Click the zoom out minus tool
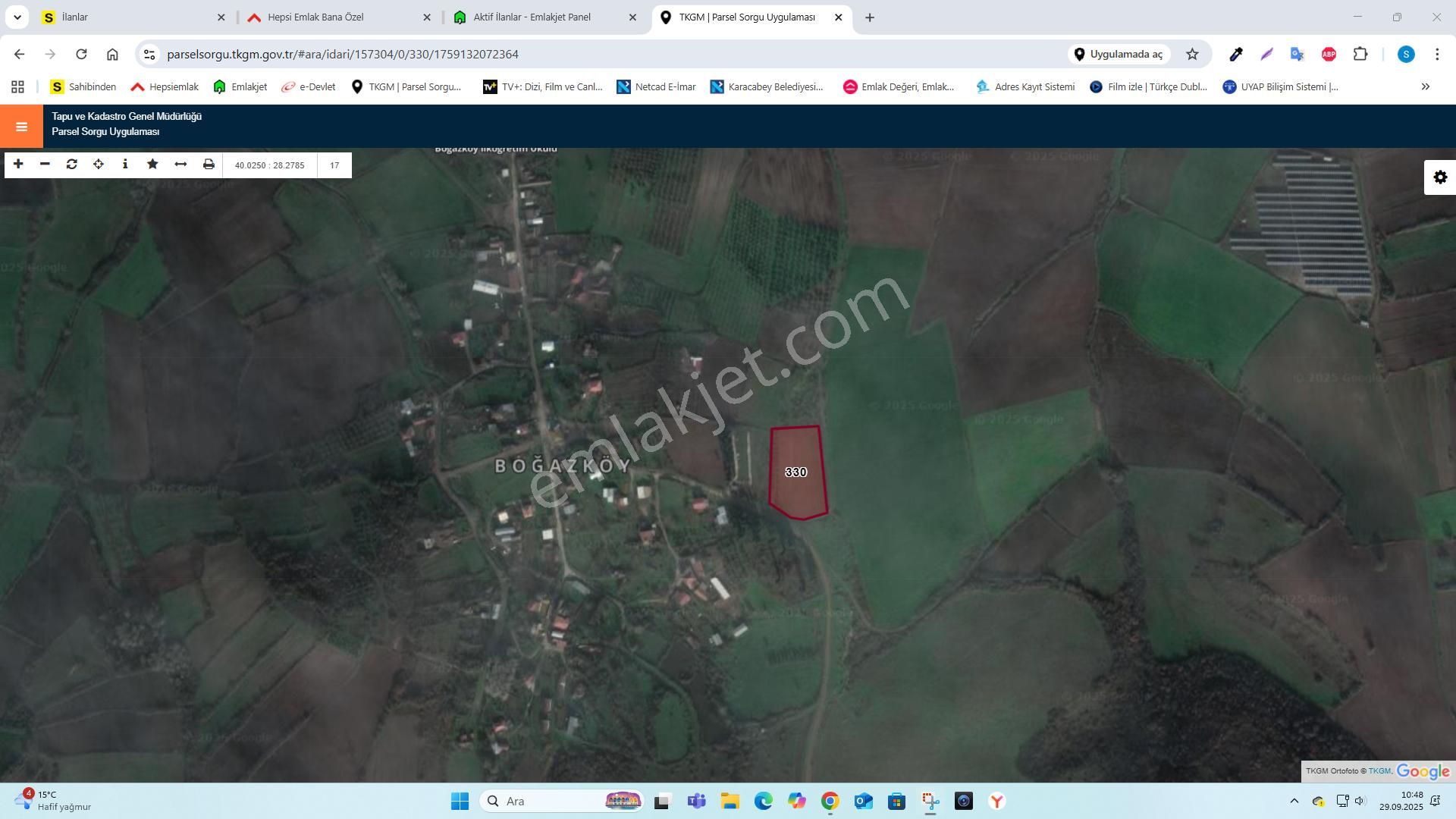Image resolution: width=1456 pixels, height=819 pixels. click(x=45, y=165)
